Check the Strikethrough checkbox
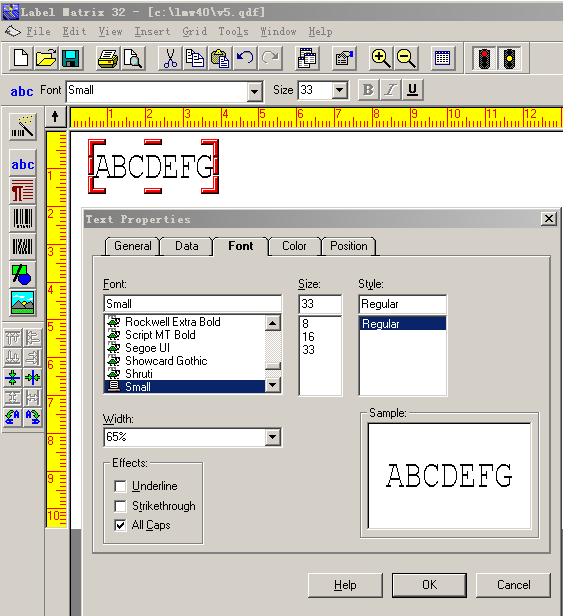This screenshot has width=563, height=616. (x=120, y=506)
